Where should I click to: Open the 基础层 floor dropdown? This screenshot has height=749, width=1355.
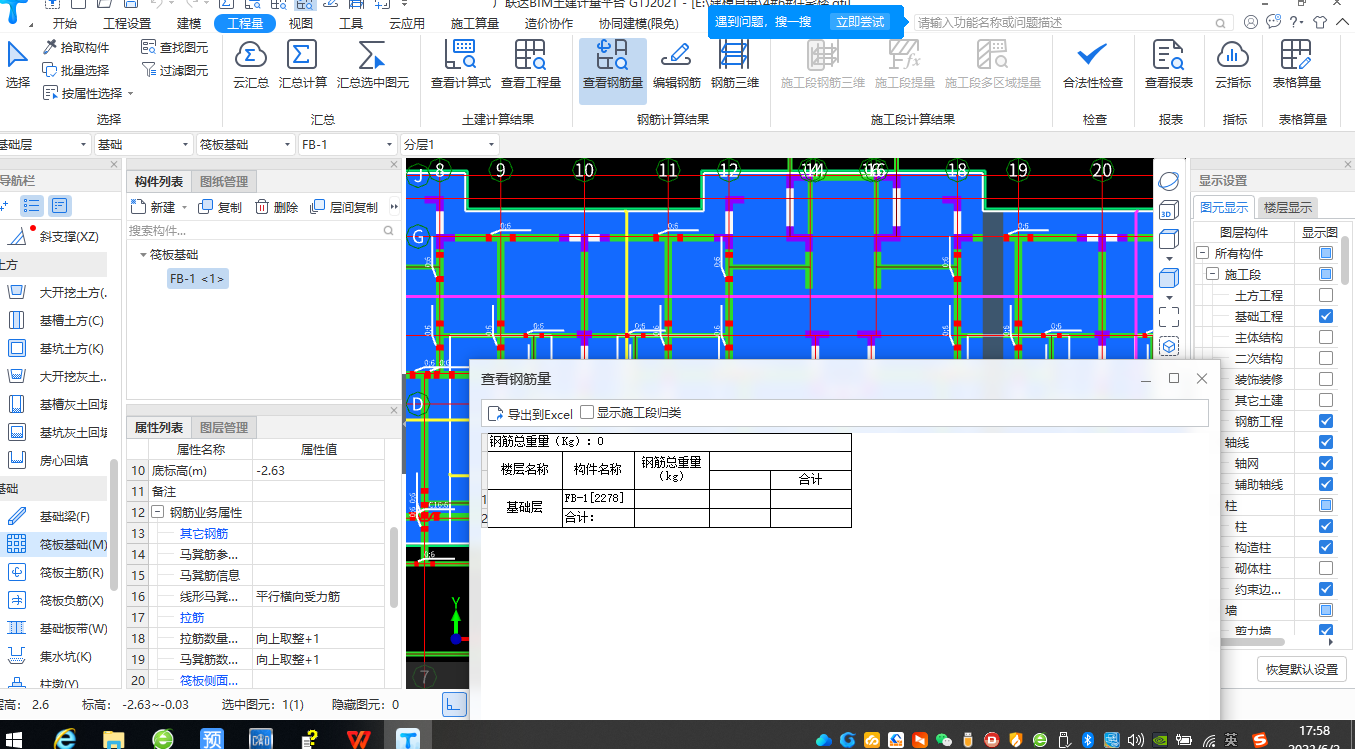[45, 145]
